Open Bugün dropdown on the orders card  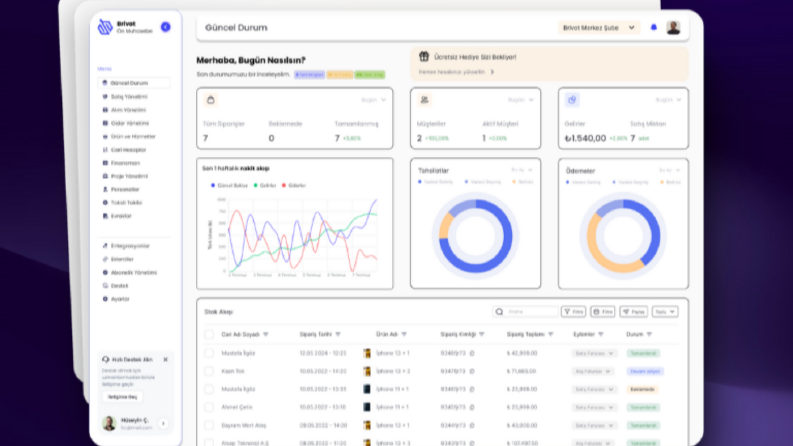[x=373, y=100]
